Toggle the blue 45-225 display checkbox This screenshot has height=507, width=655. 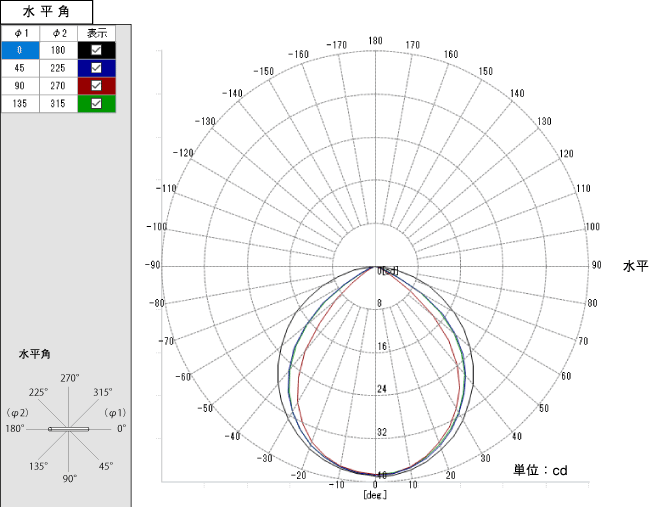[96, 68]
